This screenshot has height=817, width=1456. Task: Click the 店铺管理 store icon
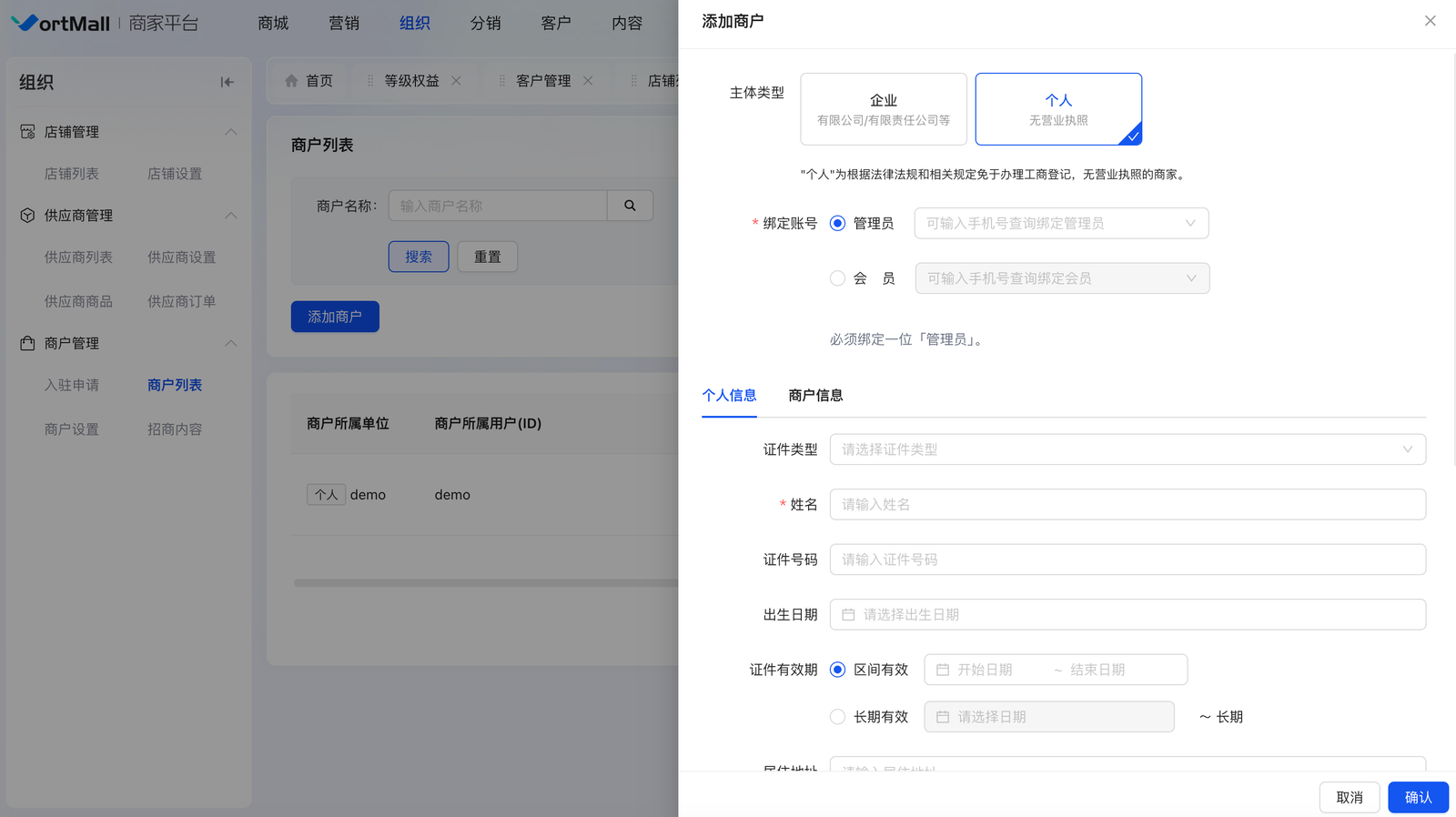(27, 132)
